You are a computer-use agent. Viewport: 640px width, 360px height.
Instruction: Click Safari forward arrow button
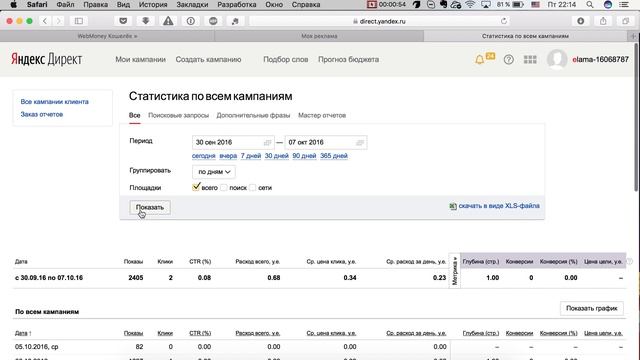tap(58, 21)
